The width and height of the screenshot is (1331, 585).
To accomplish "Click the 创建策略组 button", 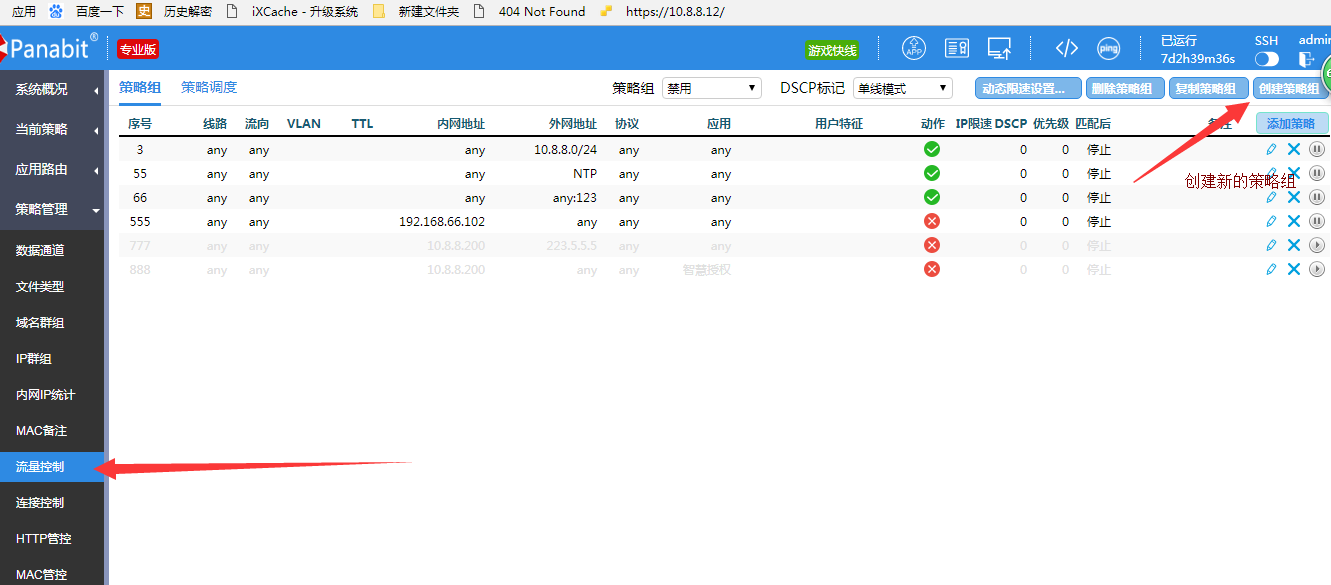I will coord(1288,88).
